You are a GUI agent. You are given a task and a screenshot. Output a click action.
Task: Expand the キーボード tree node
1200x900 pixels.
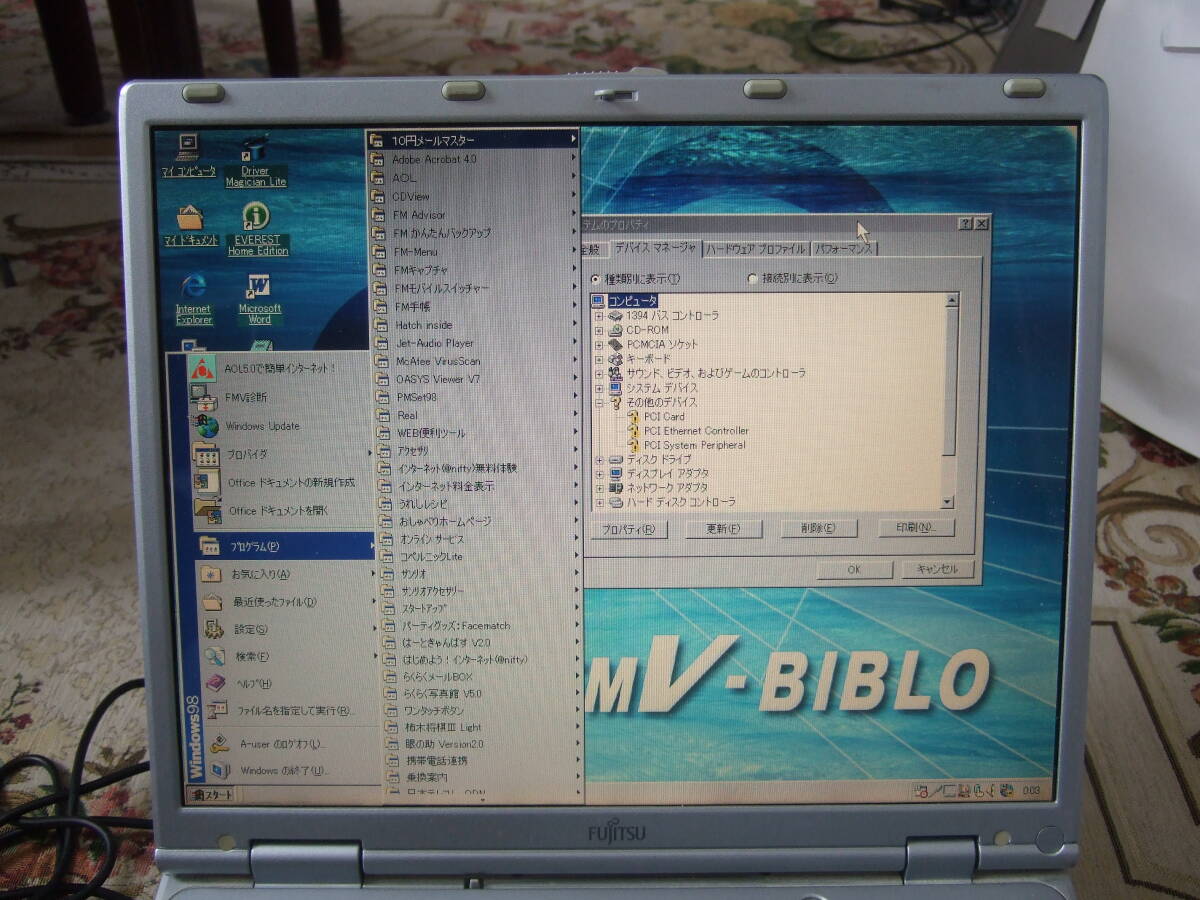(599, 359)
